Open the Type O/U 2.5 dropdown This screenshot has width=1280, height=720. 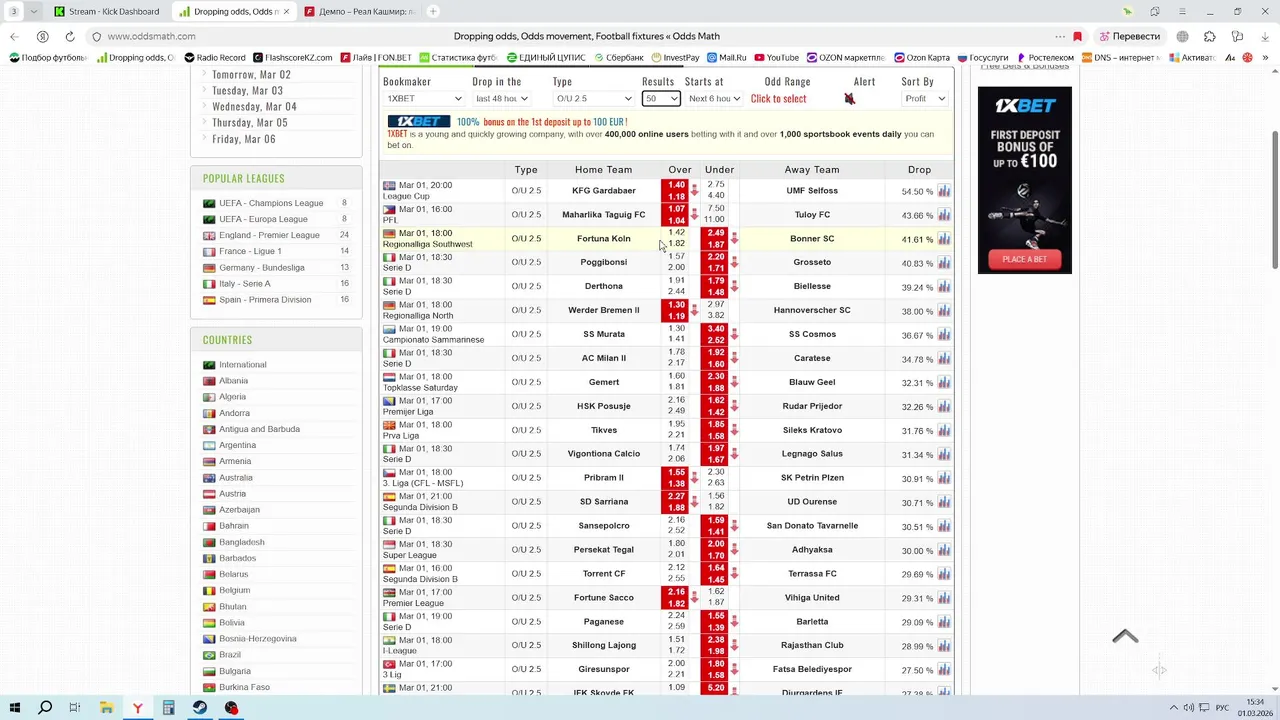(594, 99)
